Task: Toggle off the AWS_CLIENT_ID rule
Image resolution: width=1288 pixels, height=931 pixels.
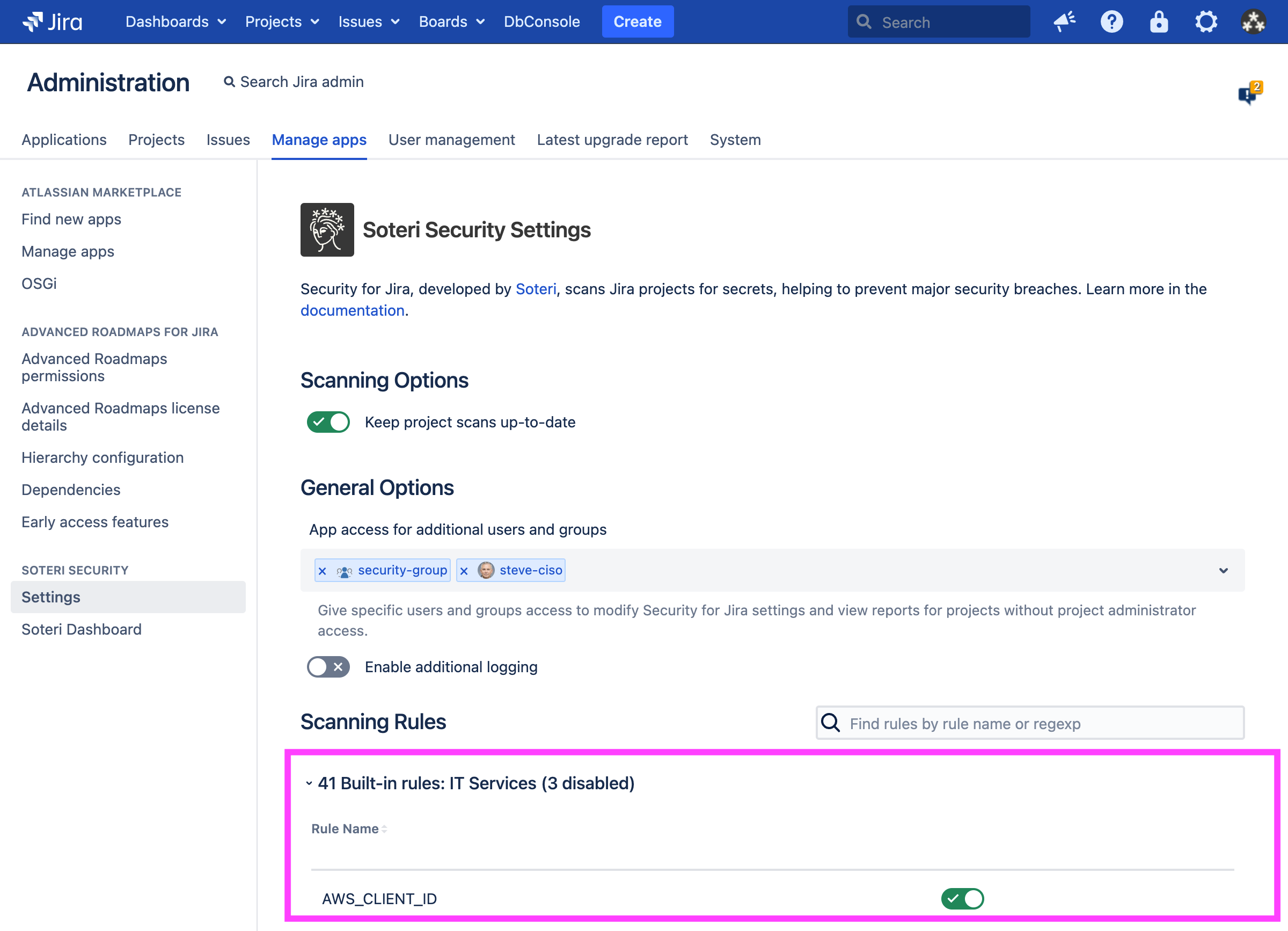Action: tap(963, 899)
